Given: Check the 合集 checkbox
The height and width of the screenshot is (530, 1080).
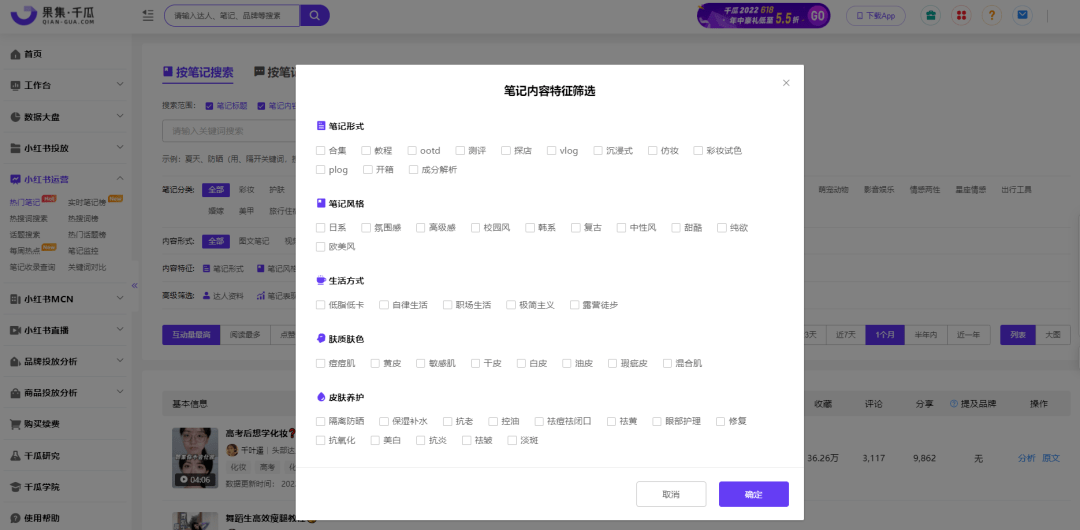Looking at the screenshot, I should click(x=320, y=150).
